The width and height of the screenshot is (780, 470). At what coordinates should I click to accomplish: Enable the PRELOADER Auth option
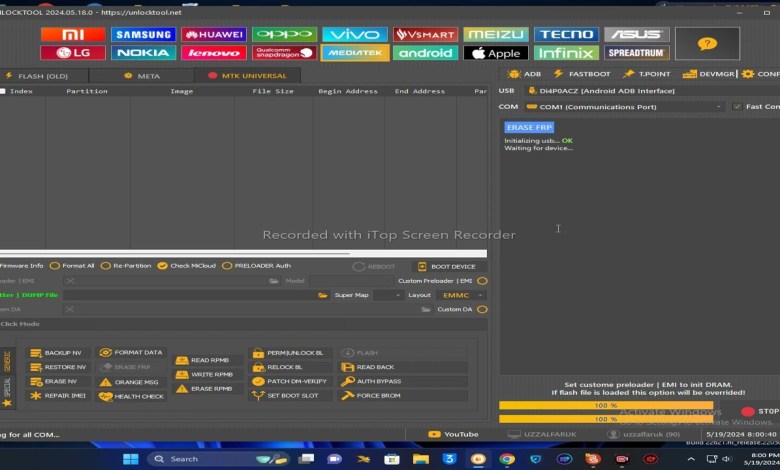click(x=227, y=266)
